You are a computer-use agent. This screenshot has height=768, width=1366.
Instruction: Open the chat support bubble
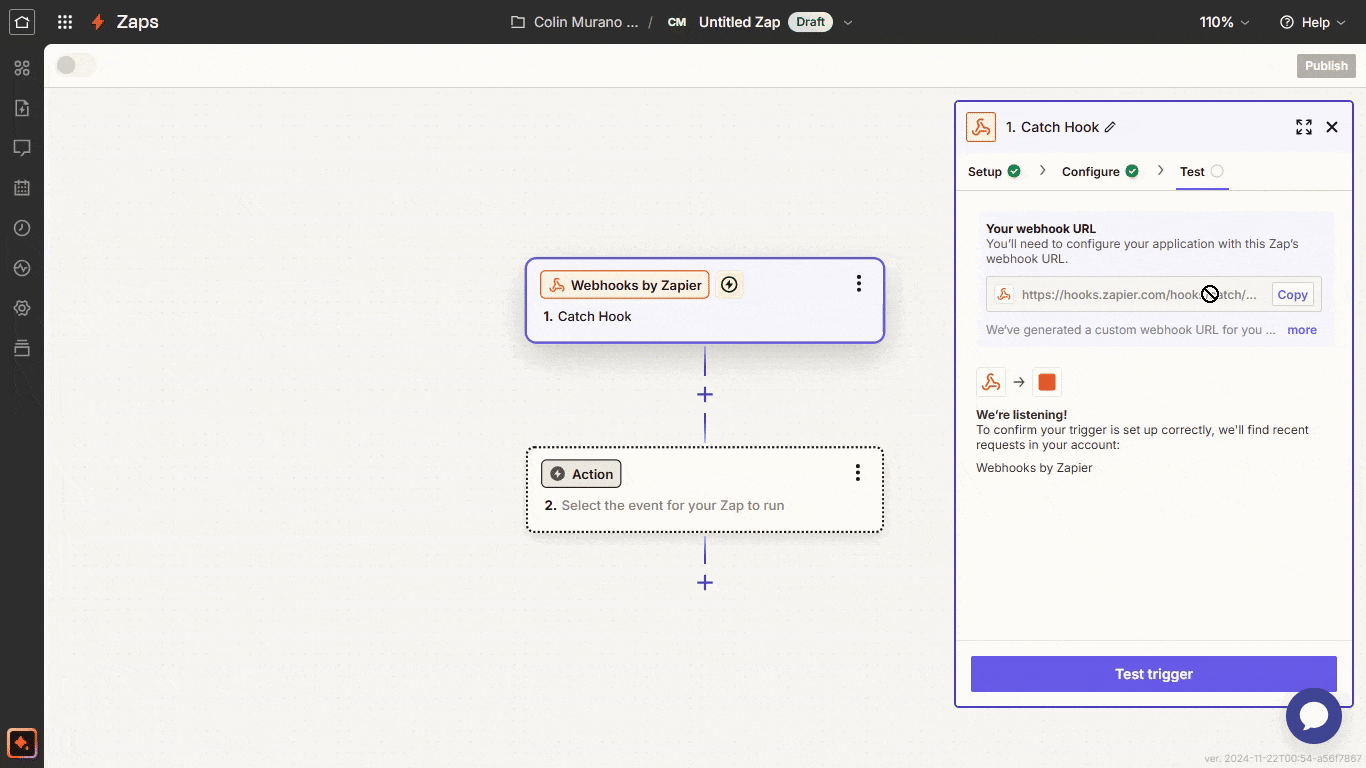click(x=1313, y=716)
